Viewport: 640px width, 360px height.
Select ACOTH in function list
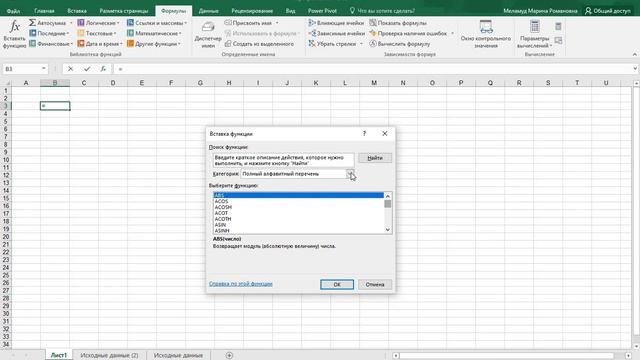click(x=298, y=219)
